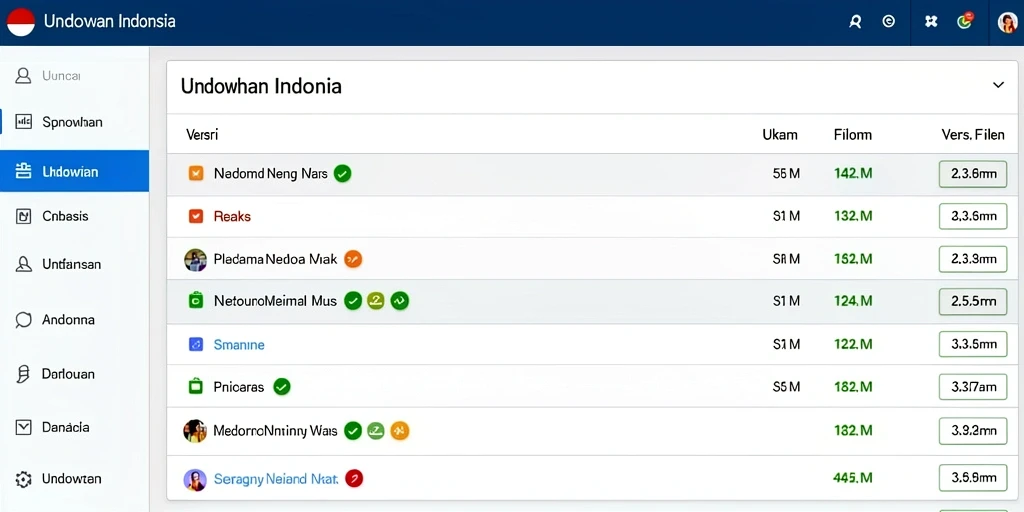1024x512 pixels.
Task: Open the Uuncai sidebar item
Action: 74,76
